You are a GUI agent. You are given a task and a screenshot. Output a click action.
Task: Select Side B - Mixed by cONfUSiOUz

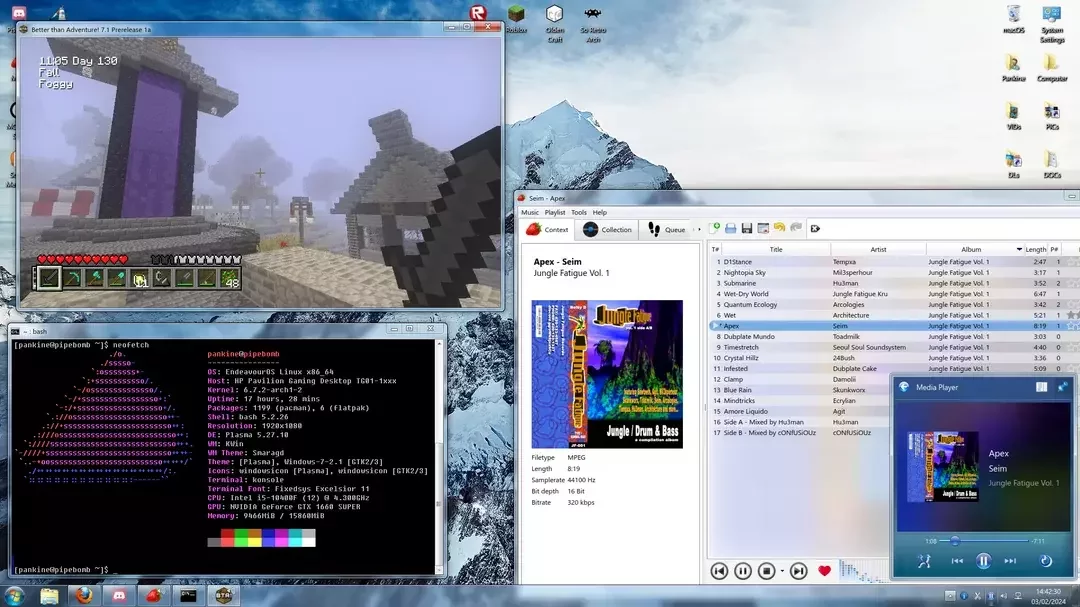tap(799, 433)
